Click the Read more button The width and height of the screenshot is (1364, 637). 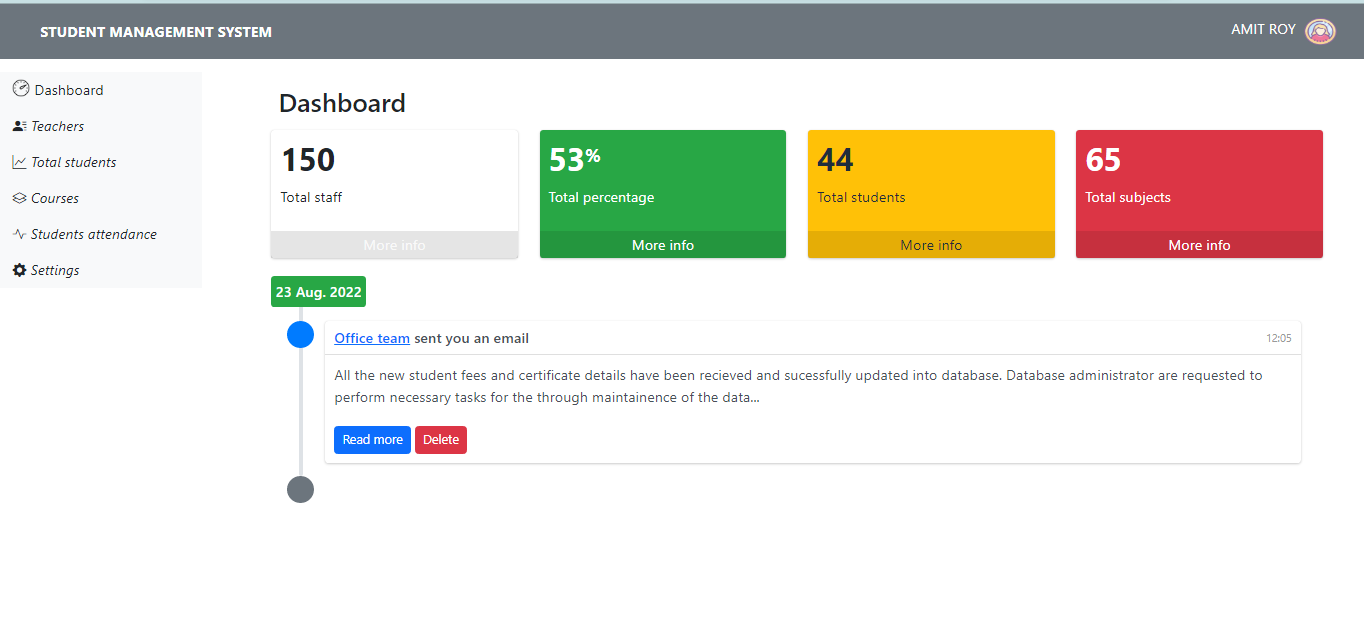coord(372,440)
